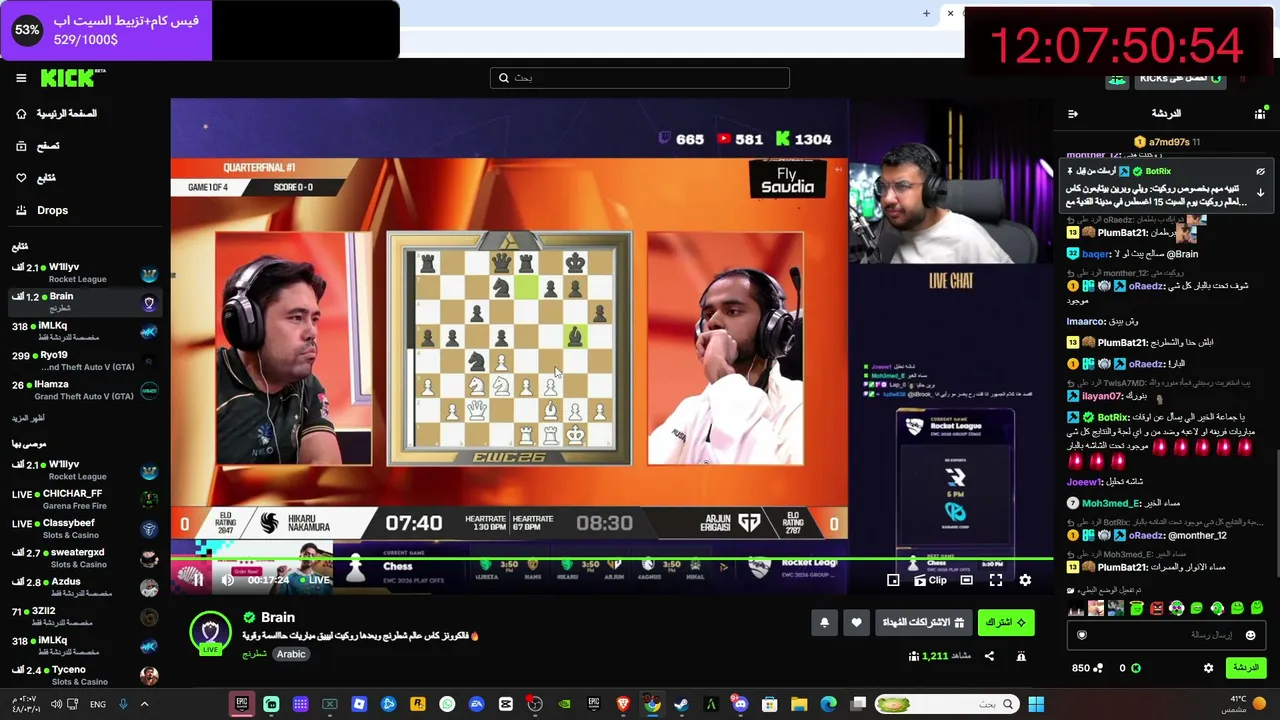Open the 3ZII2 recommended channel
Screen dimensions: 1280x720
coord(85,617)
